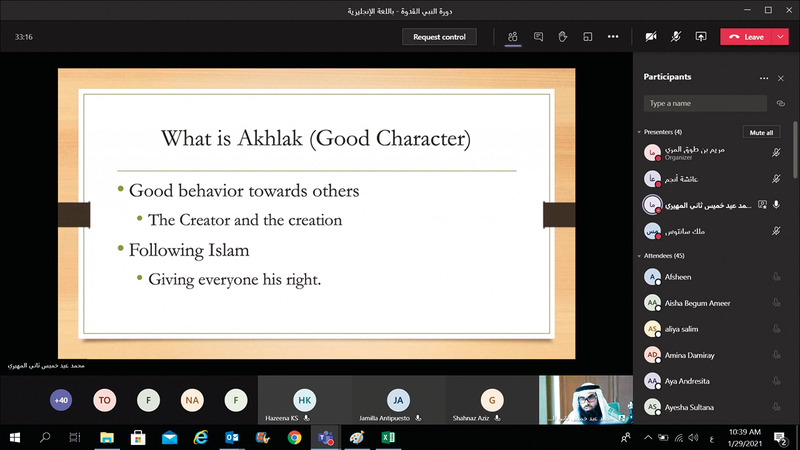
Task: Open the meeting chat icon
Action: pos(538,37)
